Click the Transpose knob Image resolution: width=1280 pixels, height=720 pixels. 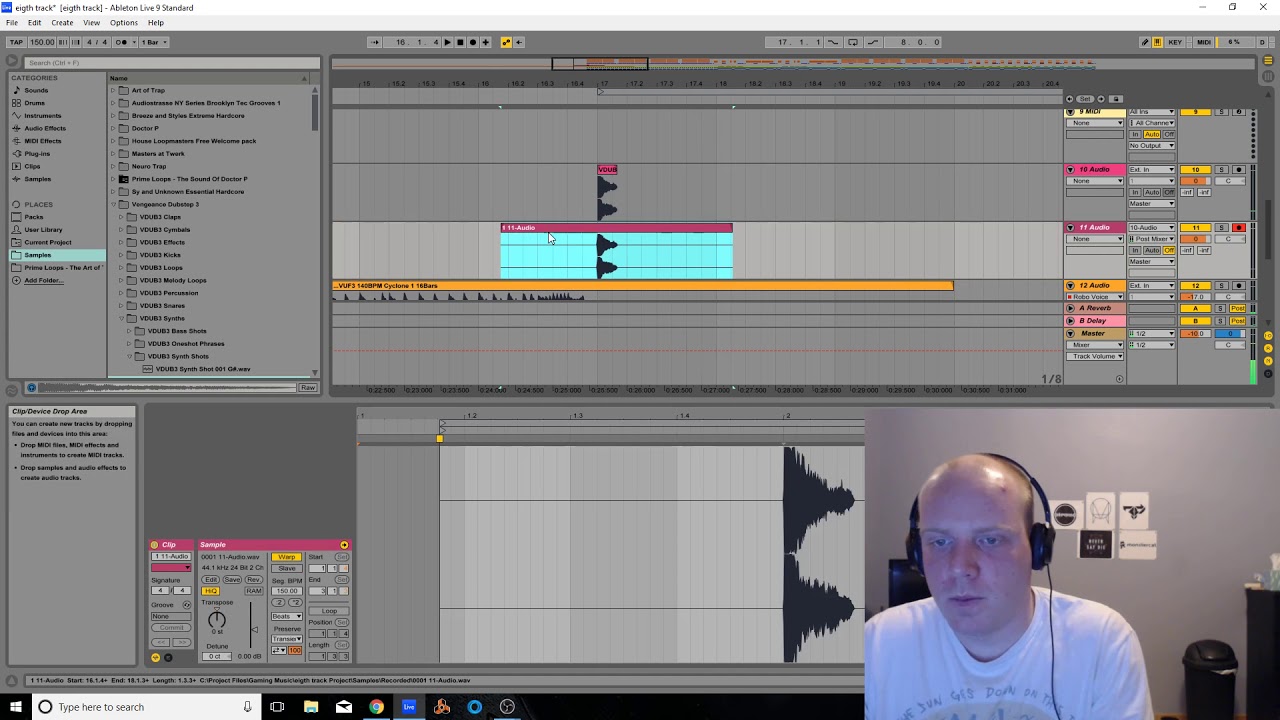point(217,620)
